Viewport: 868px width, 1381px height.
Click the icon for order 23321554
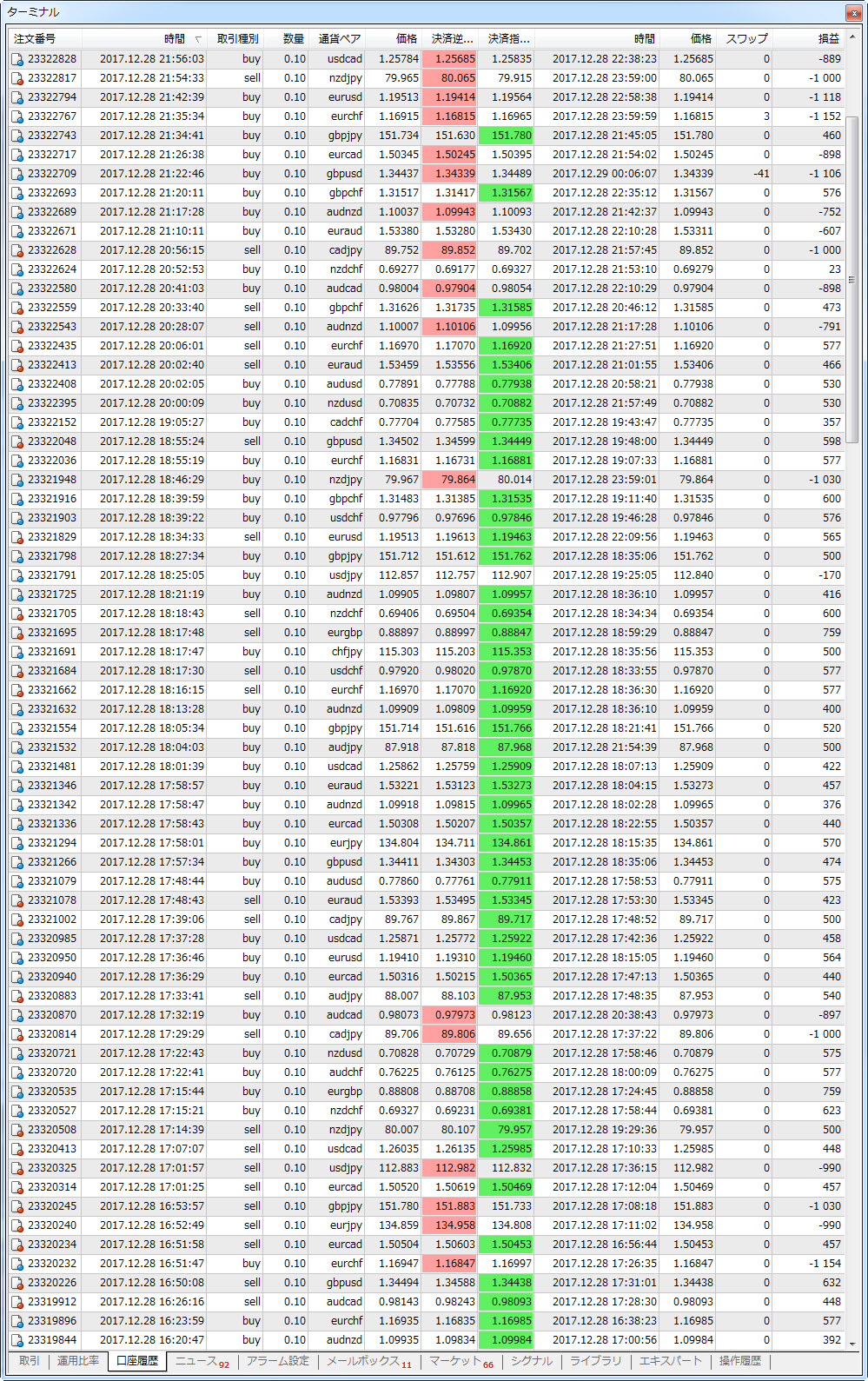click(x=17, y=728)
